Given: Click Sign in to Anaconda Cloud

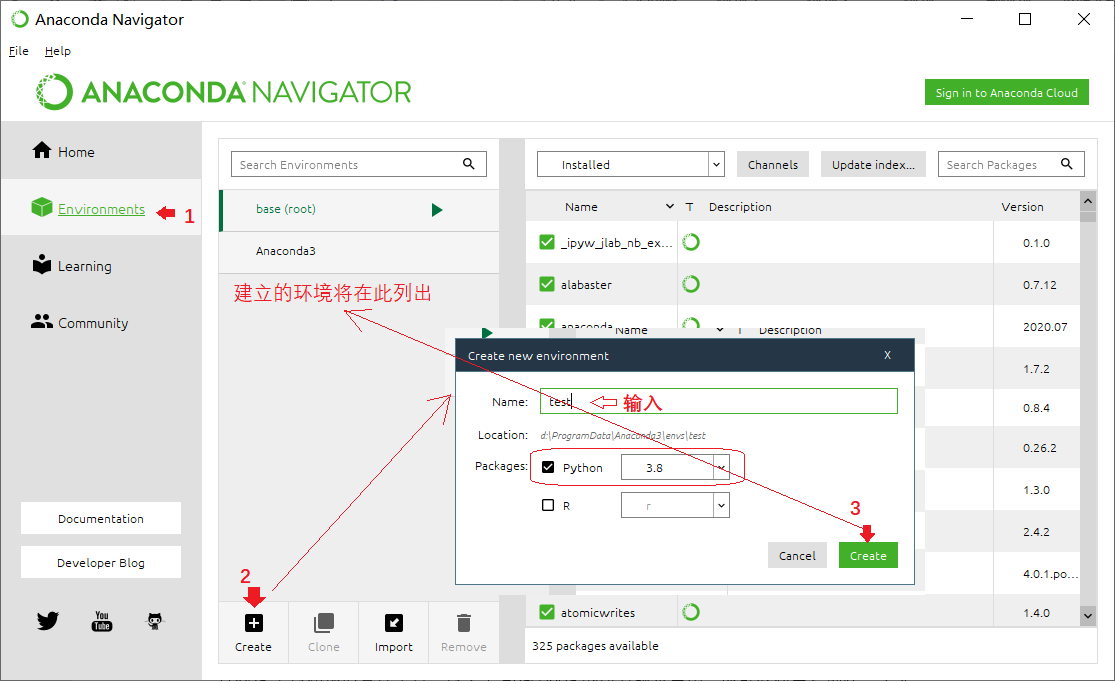Looking at the screenshot, I should (1006, 92).
